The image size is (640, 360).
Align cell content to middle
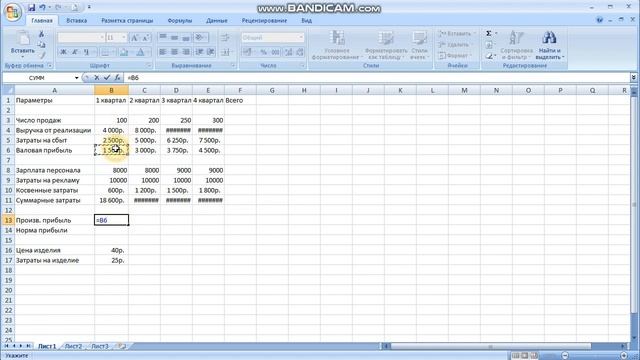[x=174, y=38]
